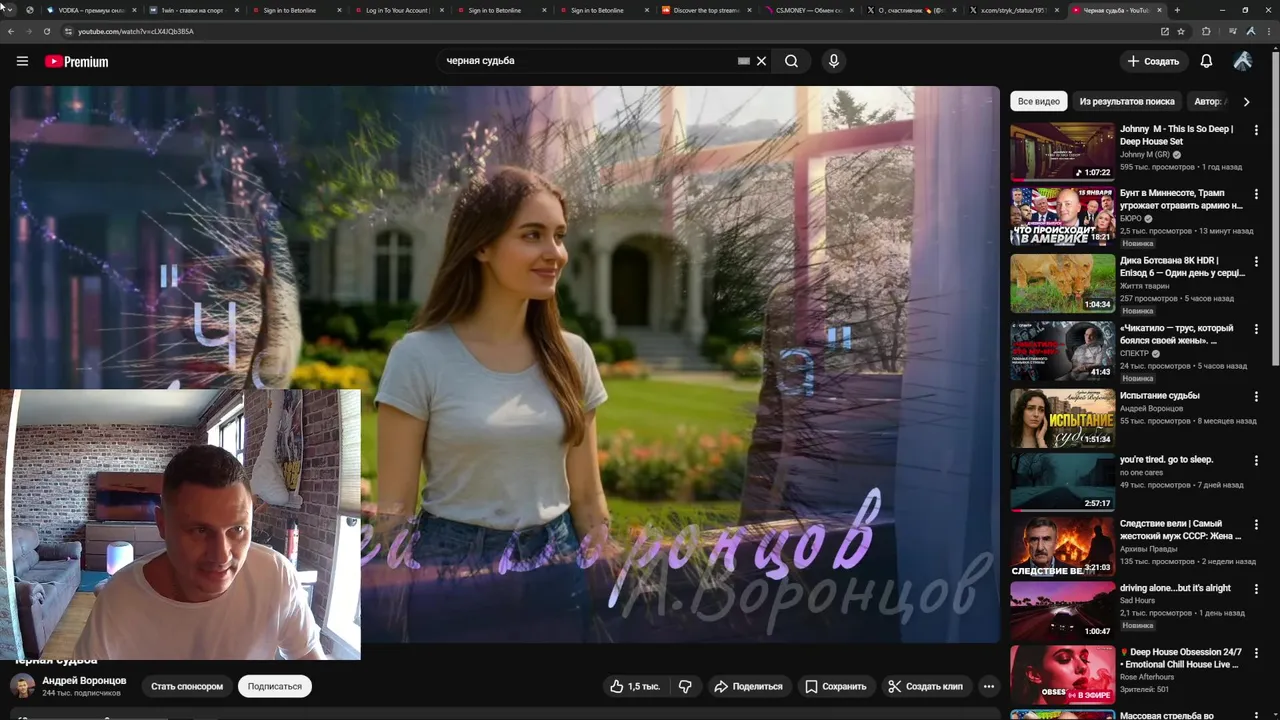Open 'Бунт в Миннесоте' video thumbnail
This screenshot has width=1280, height=720.
pos(1062,216)
